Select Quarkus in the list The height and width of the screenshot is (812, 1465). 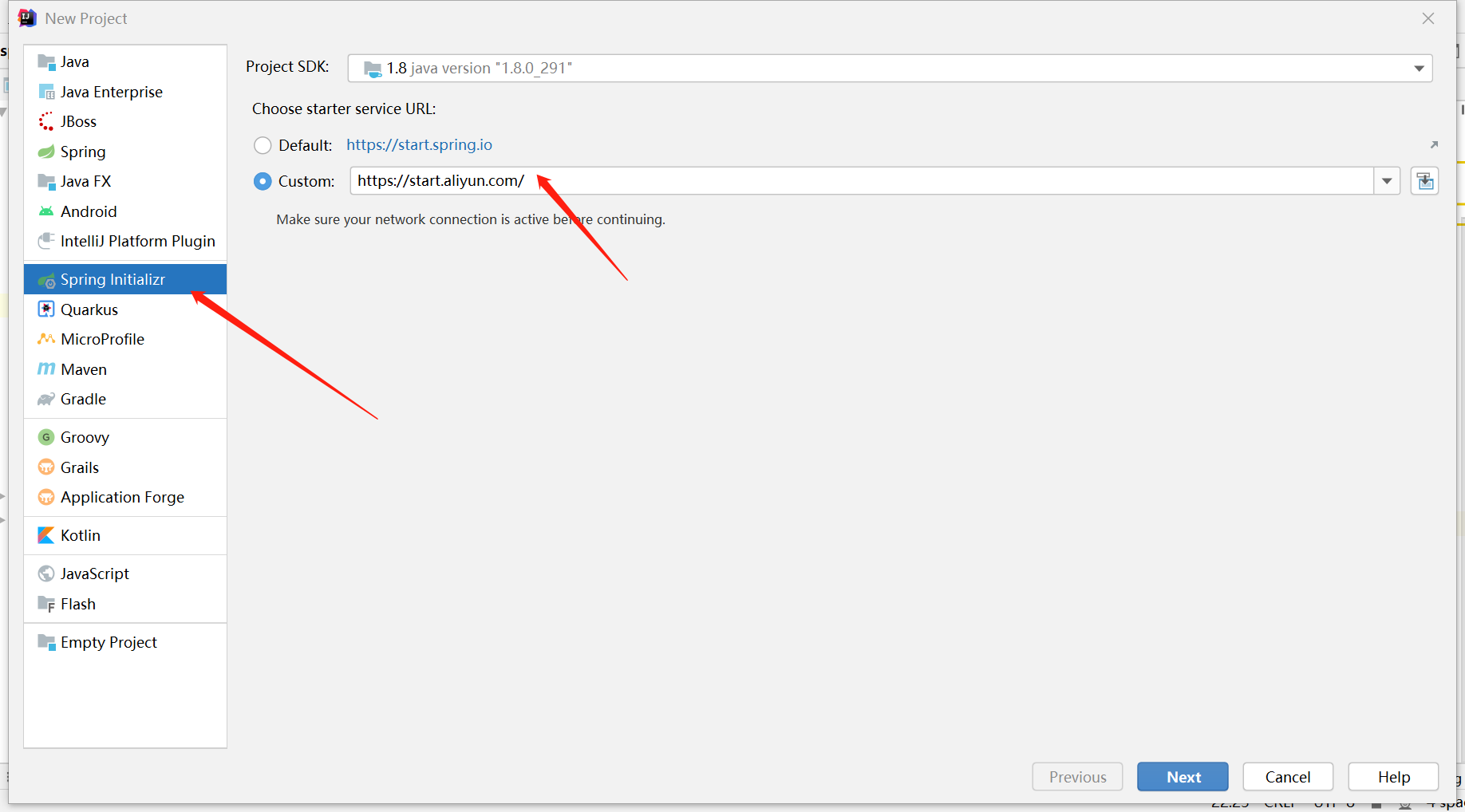pyautogui.click(x=125, y=309)
